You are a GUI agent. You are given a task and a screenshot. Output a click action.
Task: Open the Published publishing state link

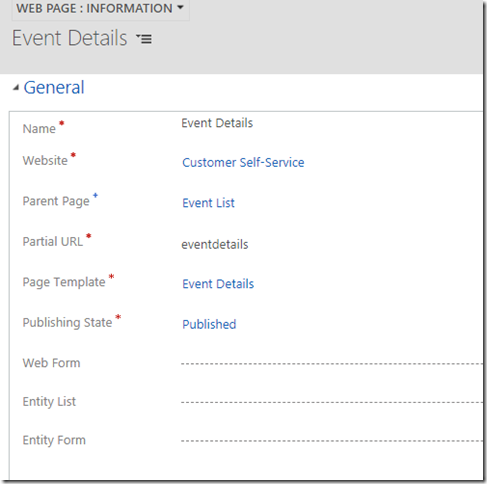209,324
